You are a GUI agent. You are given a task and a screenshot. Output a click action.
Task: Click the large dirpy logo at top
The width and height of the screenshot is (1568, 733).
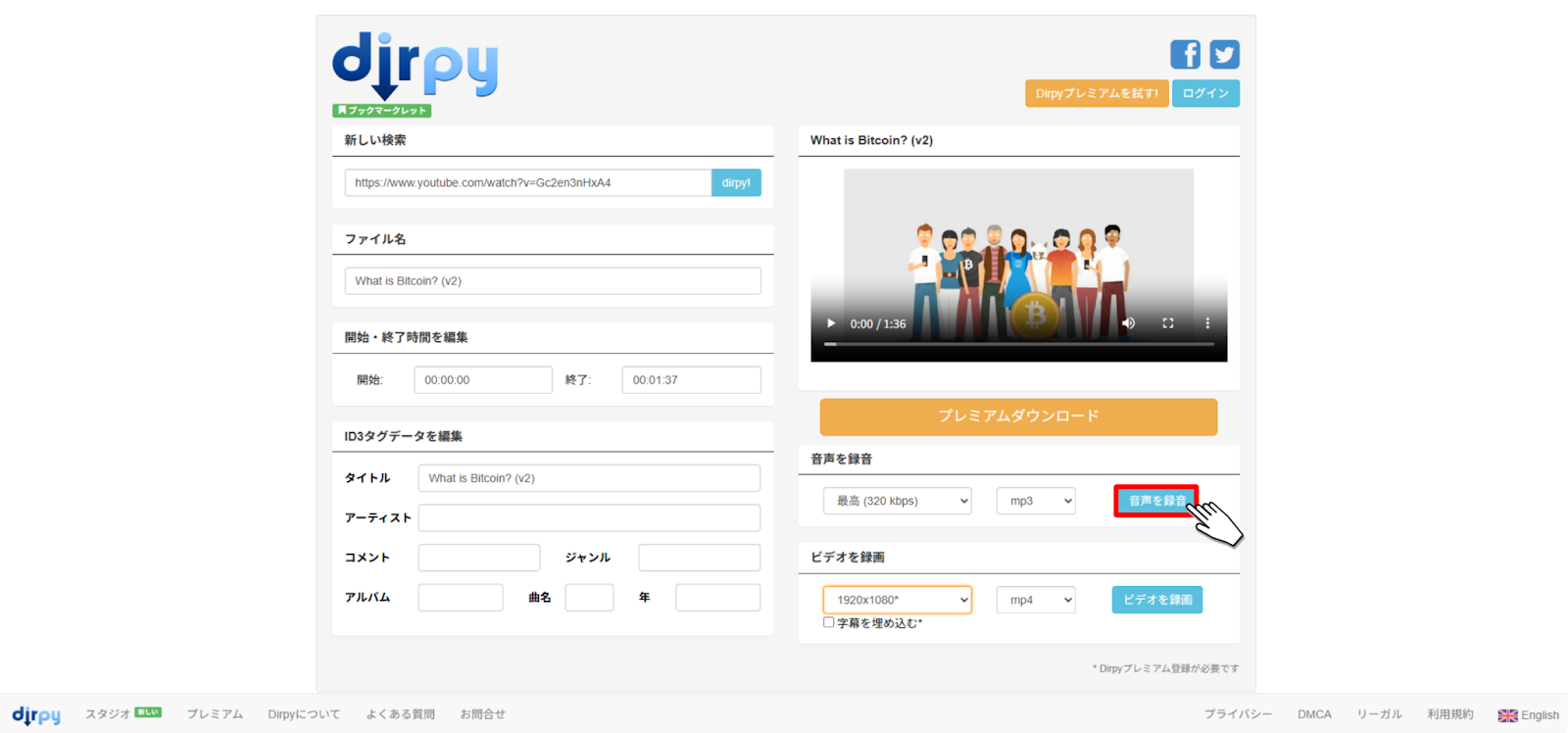click(x=415, y=66)
